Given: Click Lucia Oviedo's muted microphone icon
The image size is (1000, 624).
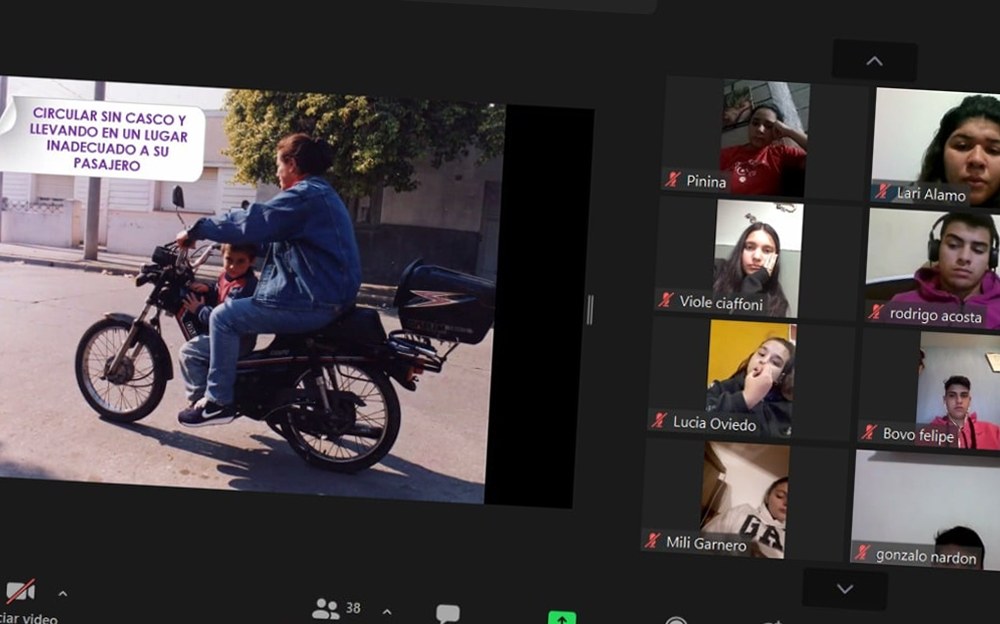Looking at the screenshot, I should [x=659, y=421].
